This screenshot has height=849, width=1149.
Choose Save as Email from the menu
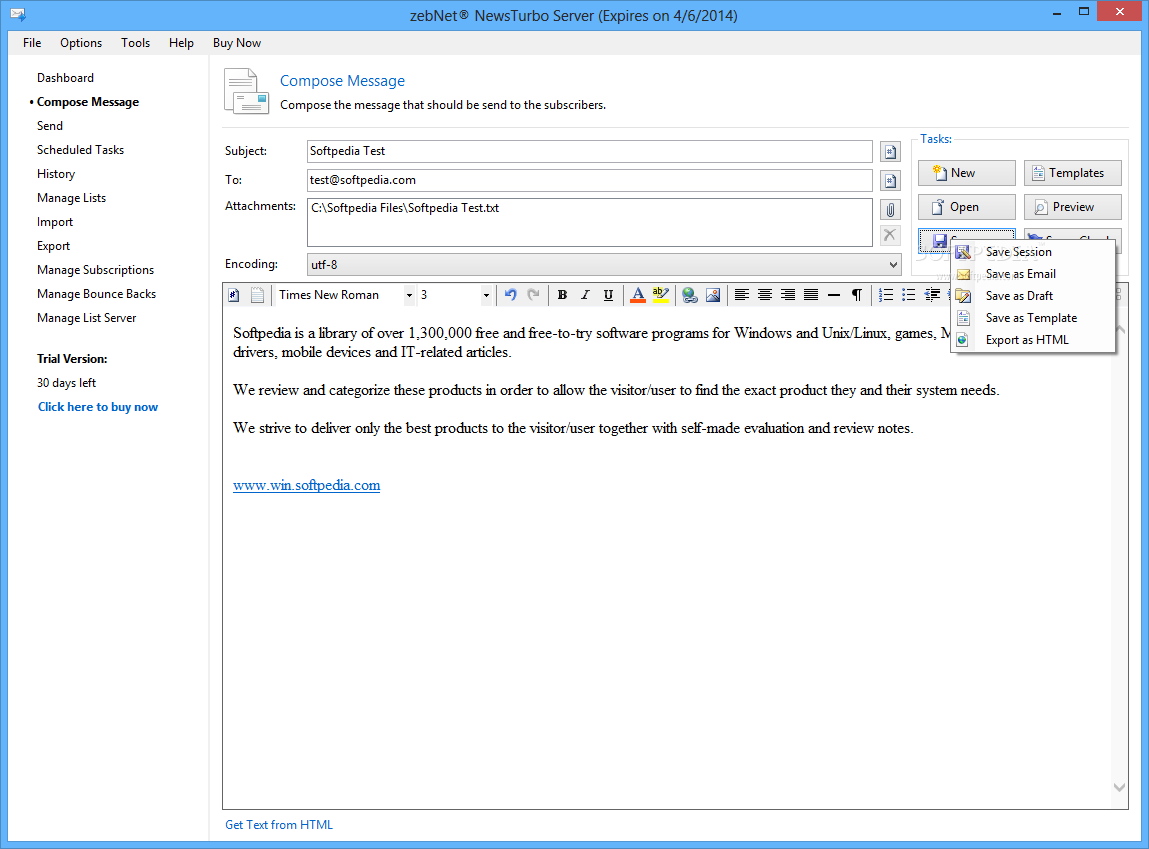pos(1032,274)
